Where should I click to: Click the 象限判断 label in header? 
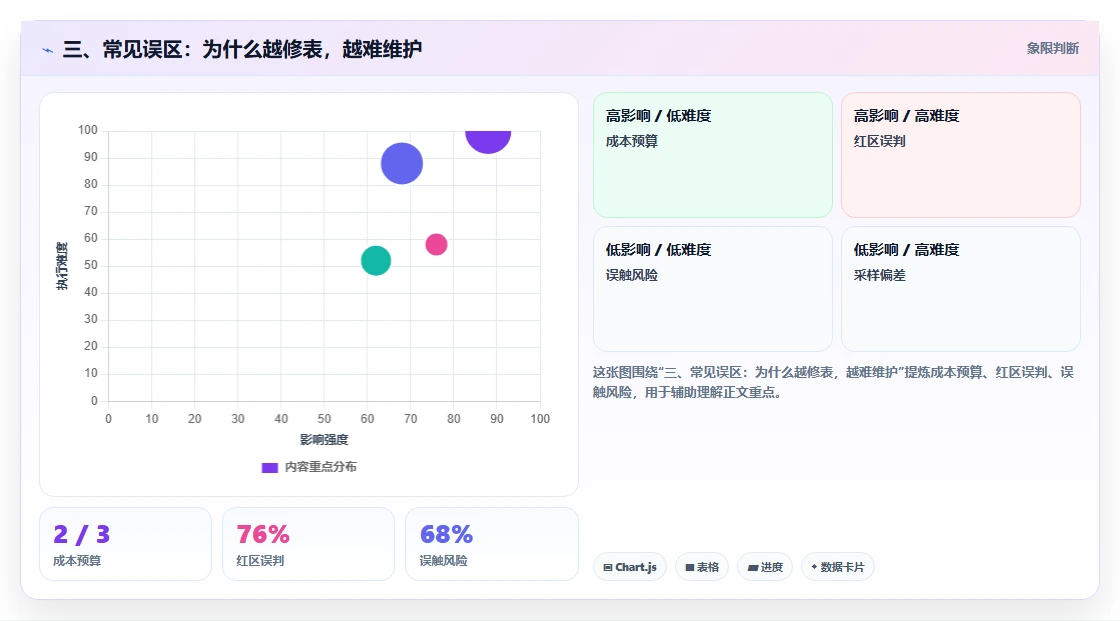tap(1052, 49)
